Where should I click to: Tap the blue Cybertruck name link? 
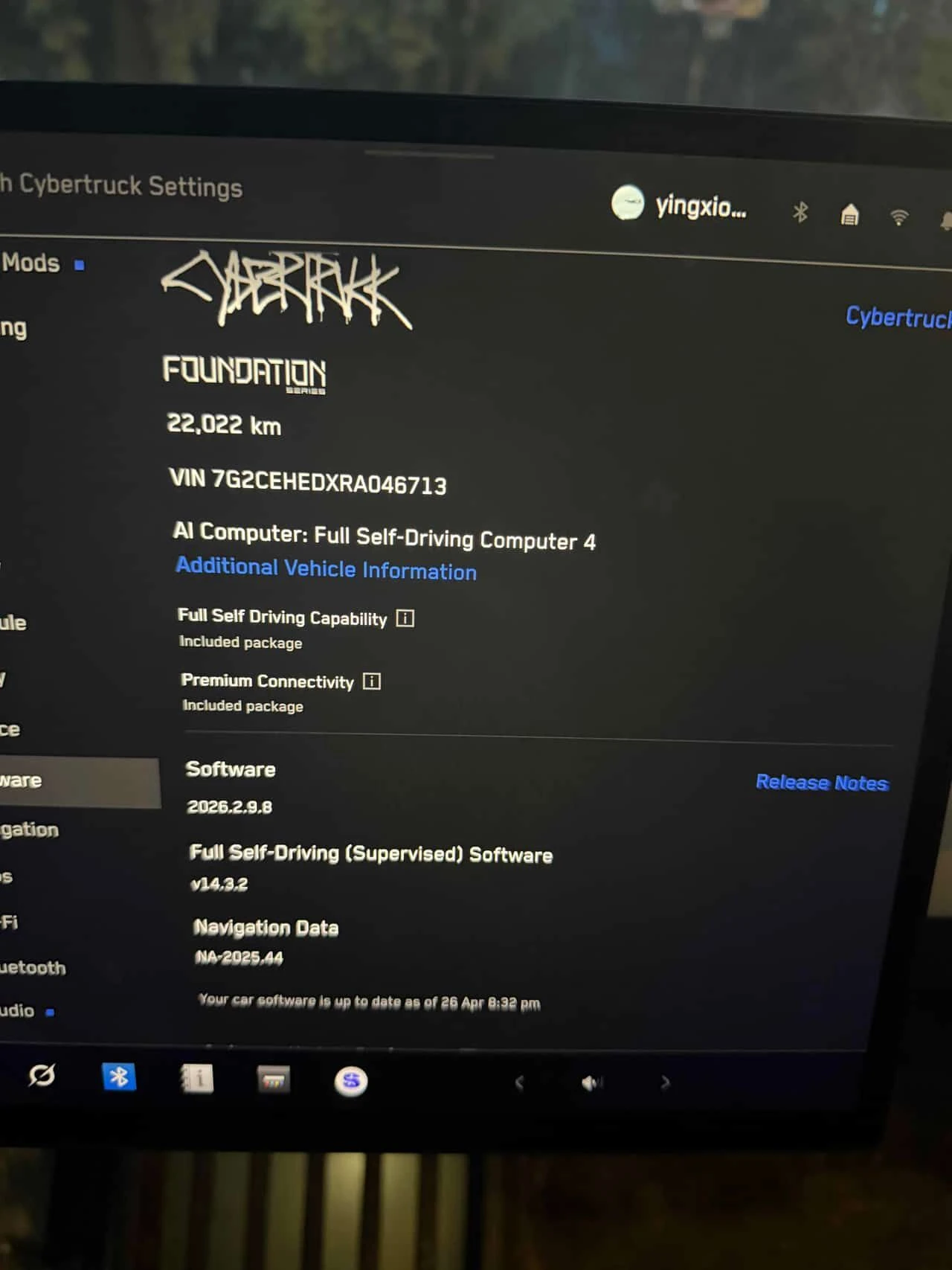pyautogui.click(x=898, y=318)
